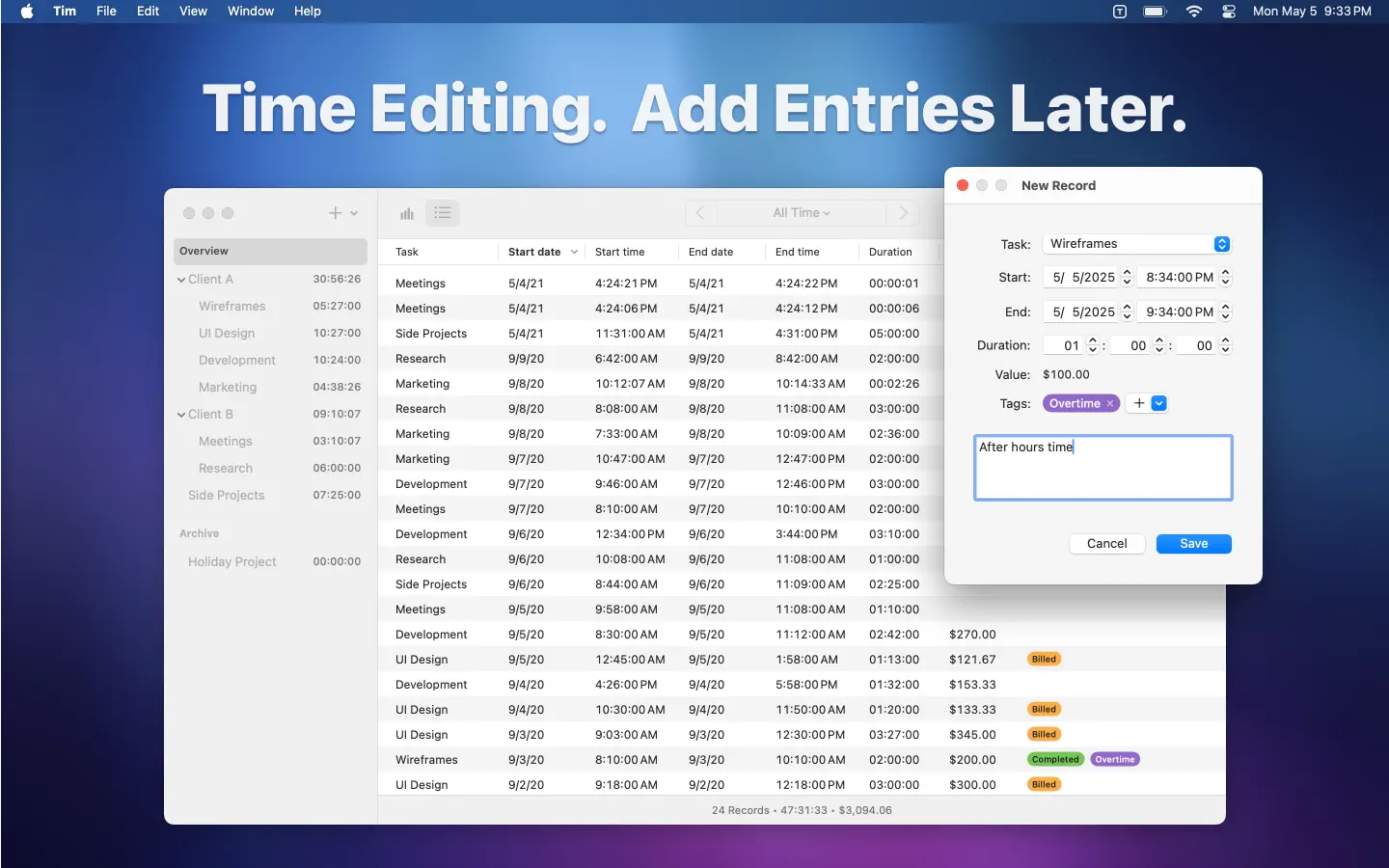
Task: Open the All Time range selector
Action: [802, 213]
